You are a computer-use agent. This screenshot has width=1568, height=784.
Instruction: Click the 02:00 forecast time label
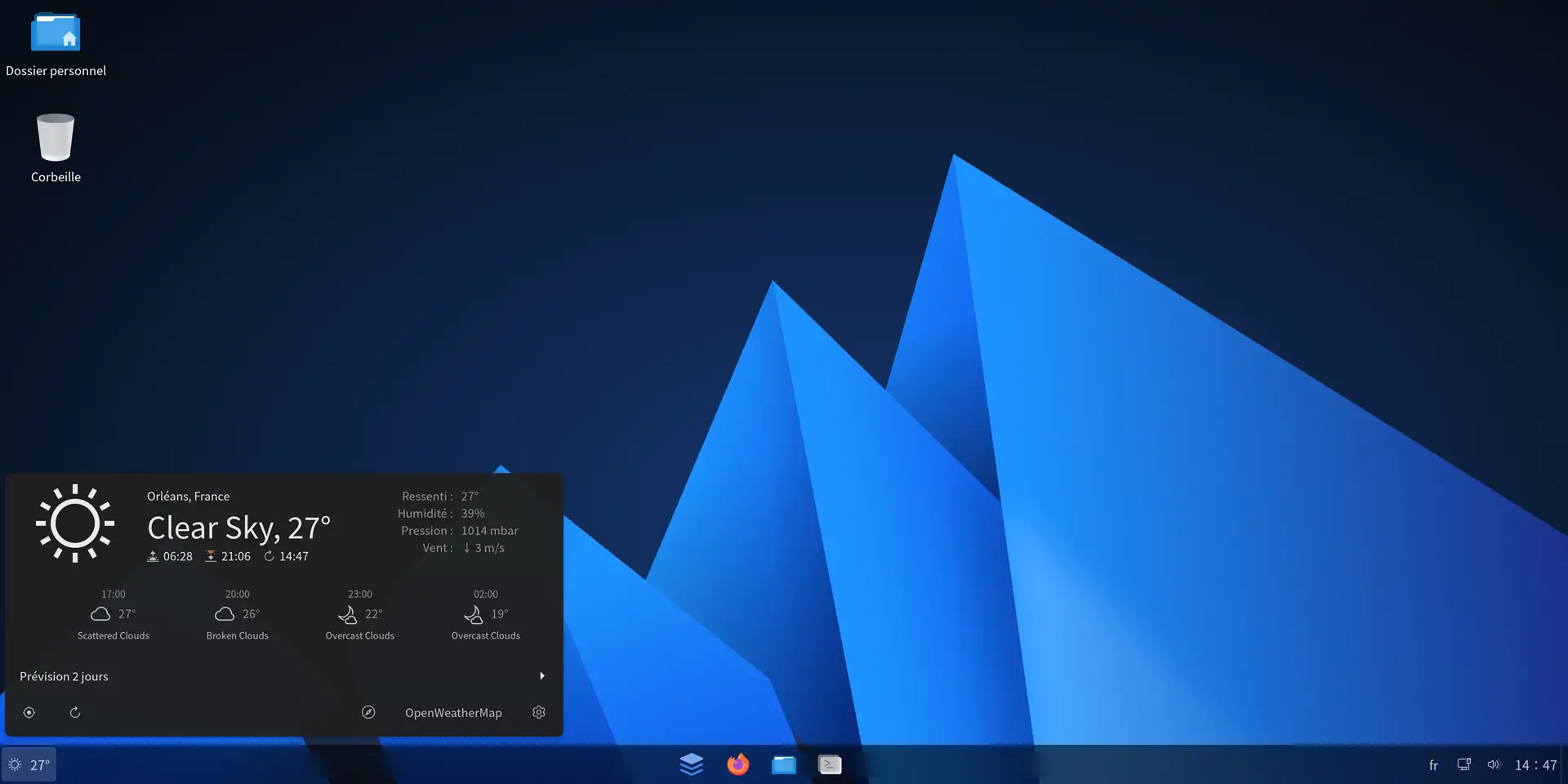click(486, 594)
